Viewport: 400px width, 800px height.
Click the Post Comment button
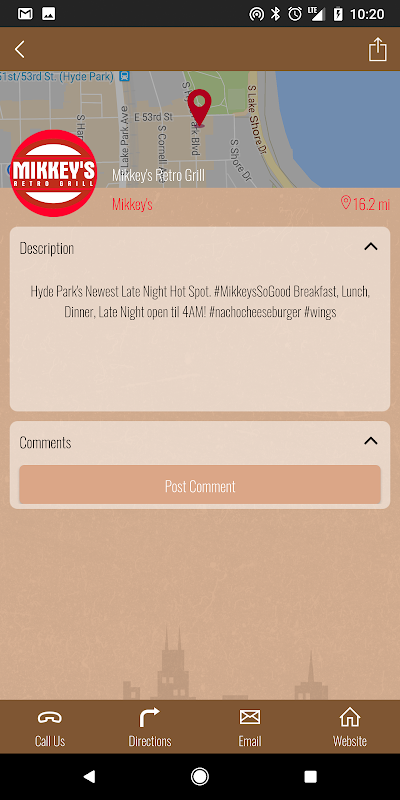point(200,485)
